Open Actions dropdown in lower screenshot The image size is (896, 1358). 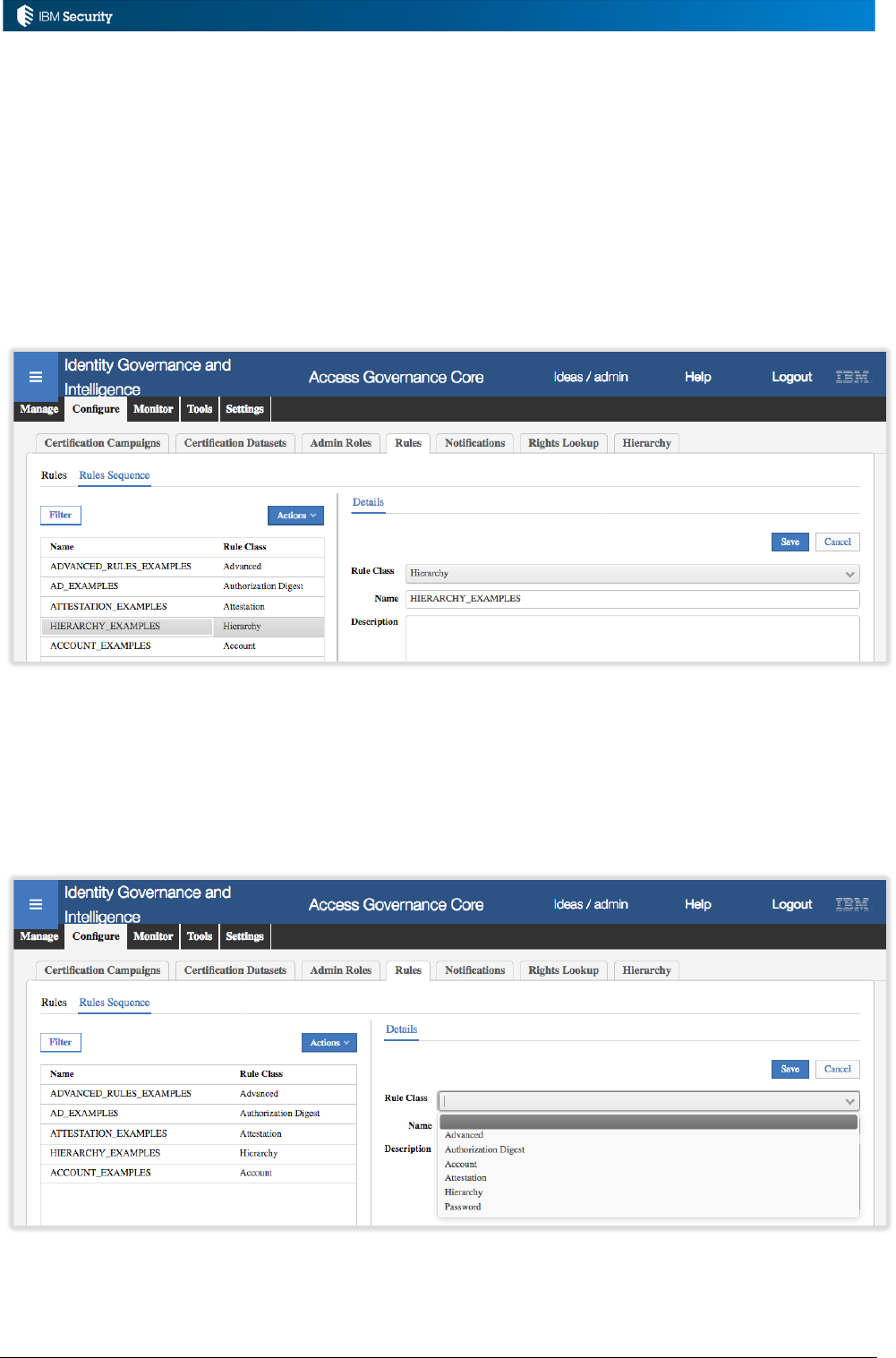coord(329,1043)
